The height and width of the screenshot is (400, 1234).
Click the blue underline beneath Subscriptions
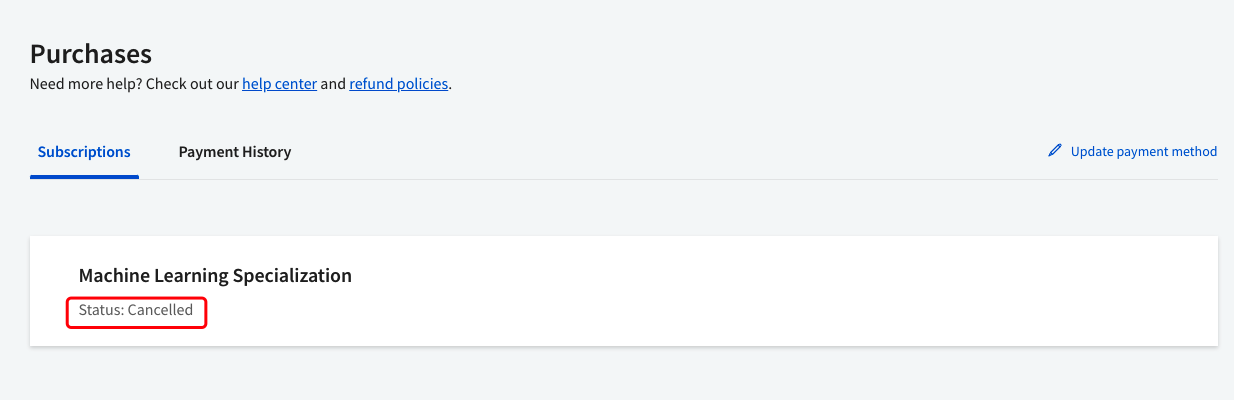click(84, 177)
